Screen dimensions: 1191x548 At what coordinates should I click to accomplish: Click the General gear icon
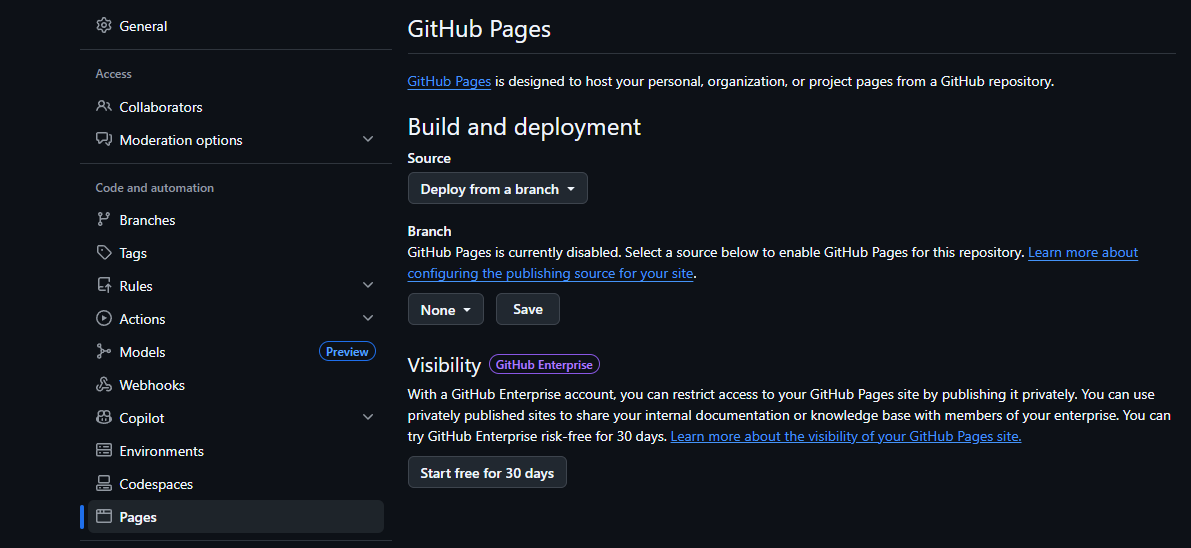pyautogui.click(x=103, y=26)
